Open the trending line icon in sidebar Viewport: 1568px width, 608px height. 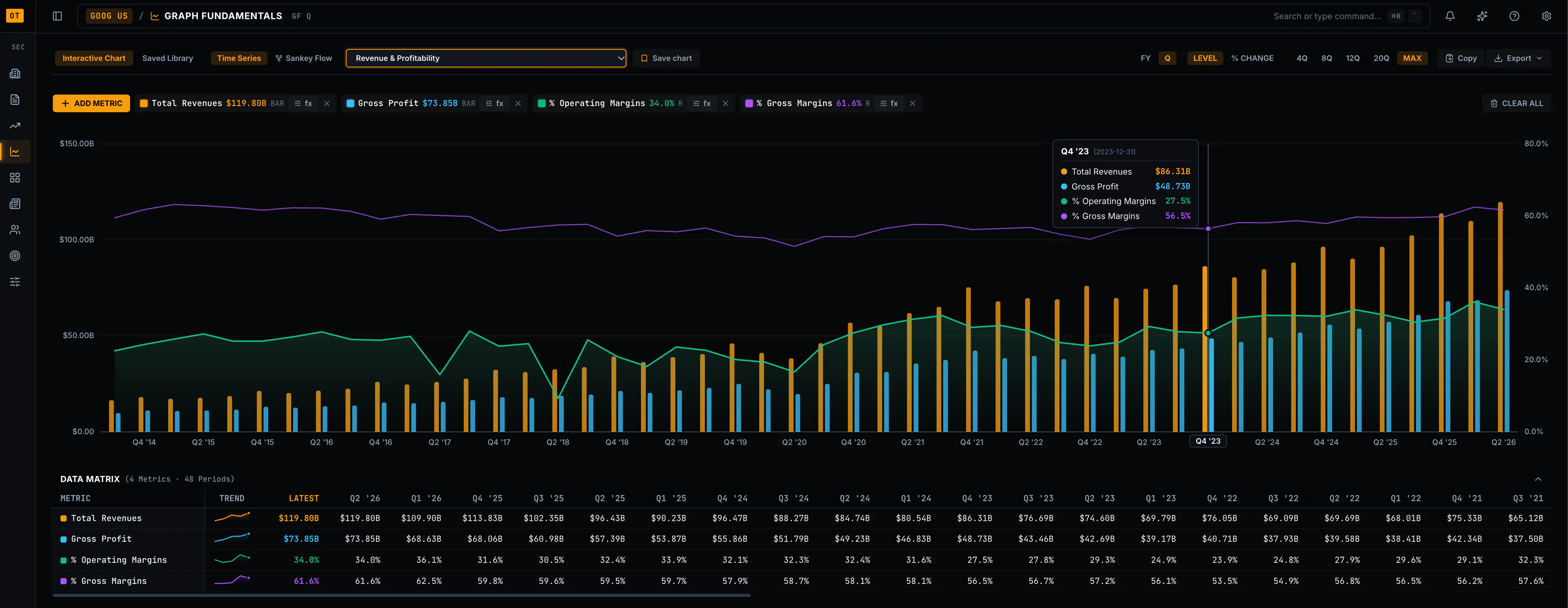15,126
